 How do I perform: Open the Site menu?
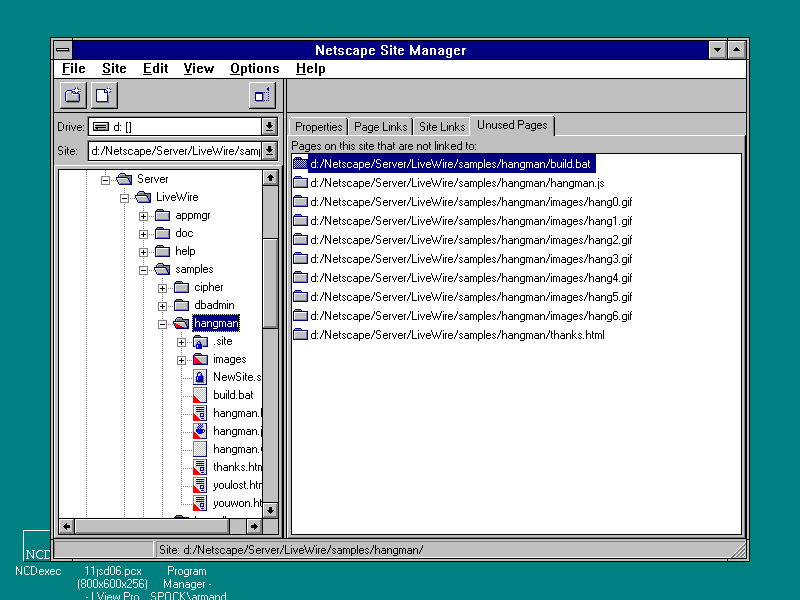(114, 68)
